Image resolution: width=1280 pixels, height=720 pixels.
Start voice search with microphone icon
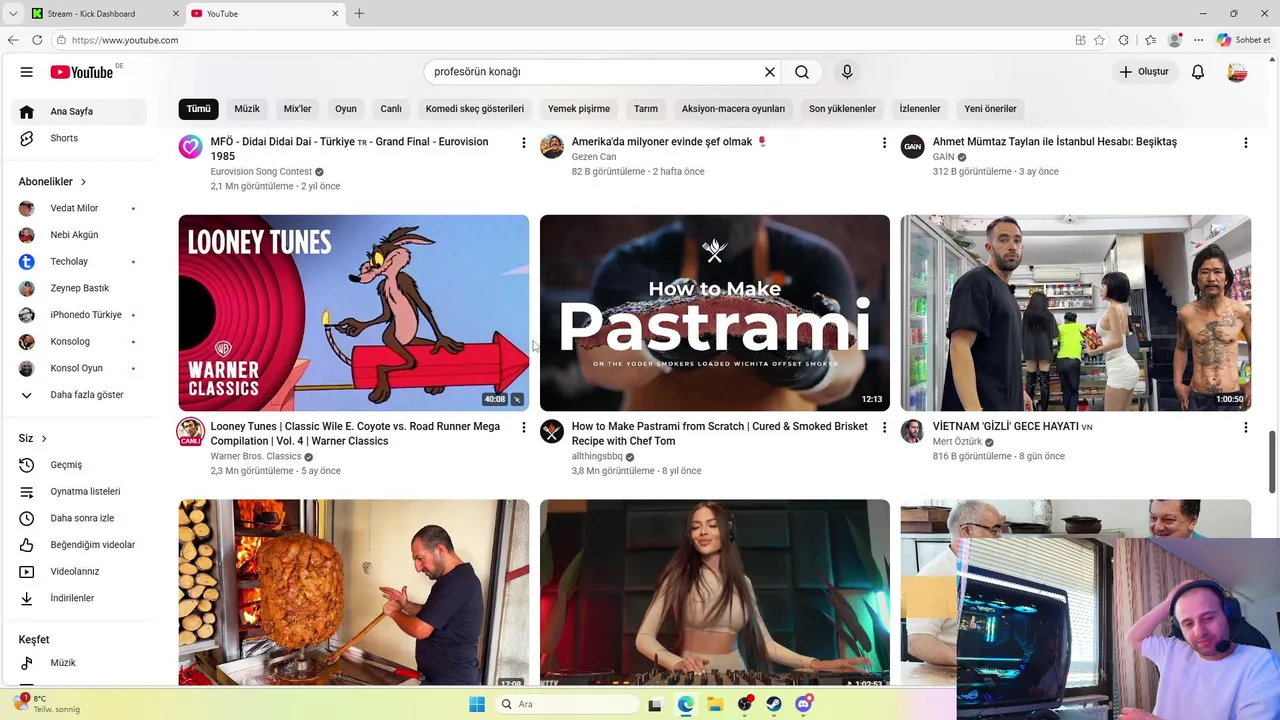(x=847, y=72)
